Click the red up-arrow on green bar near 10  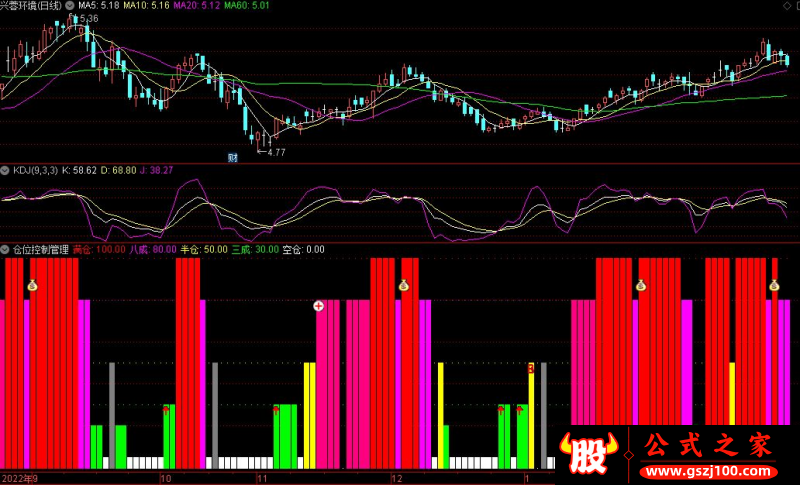tap(166, 410)
